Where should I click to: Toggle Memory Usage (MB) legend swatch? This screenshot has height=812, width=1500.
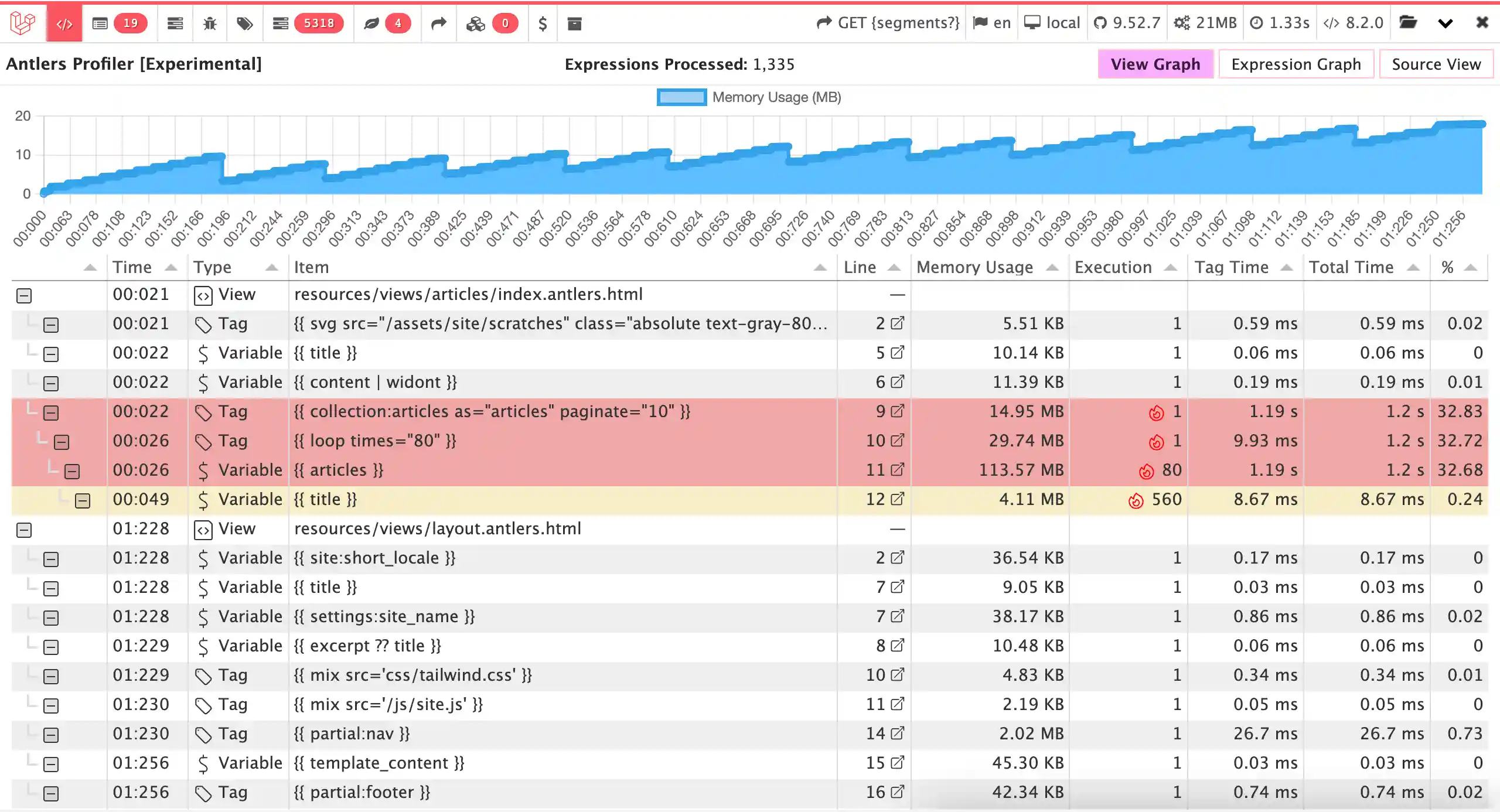tap(681, 97)
